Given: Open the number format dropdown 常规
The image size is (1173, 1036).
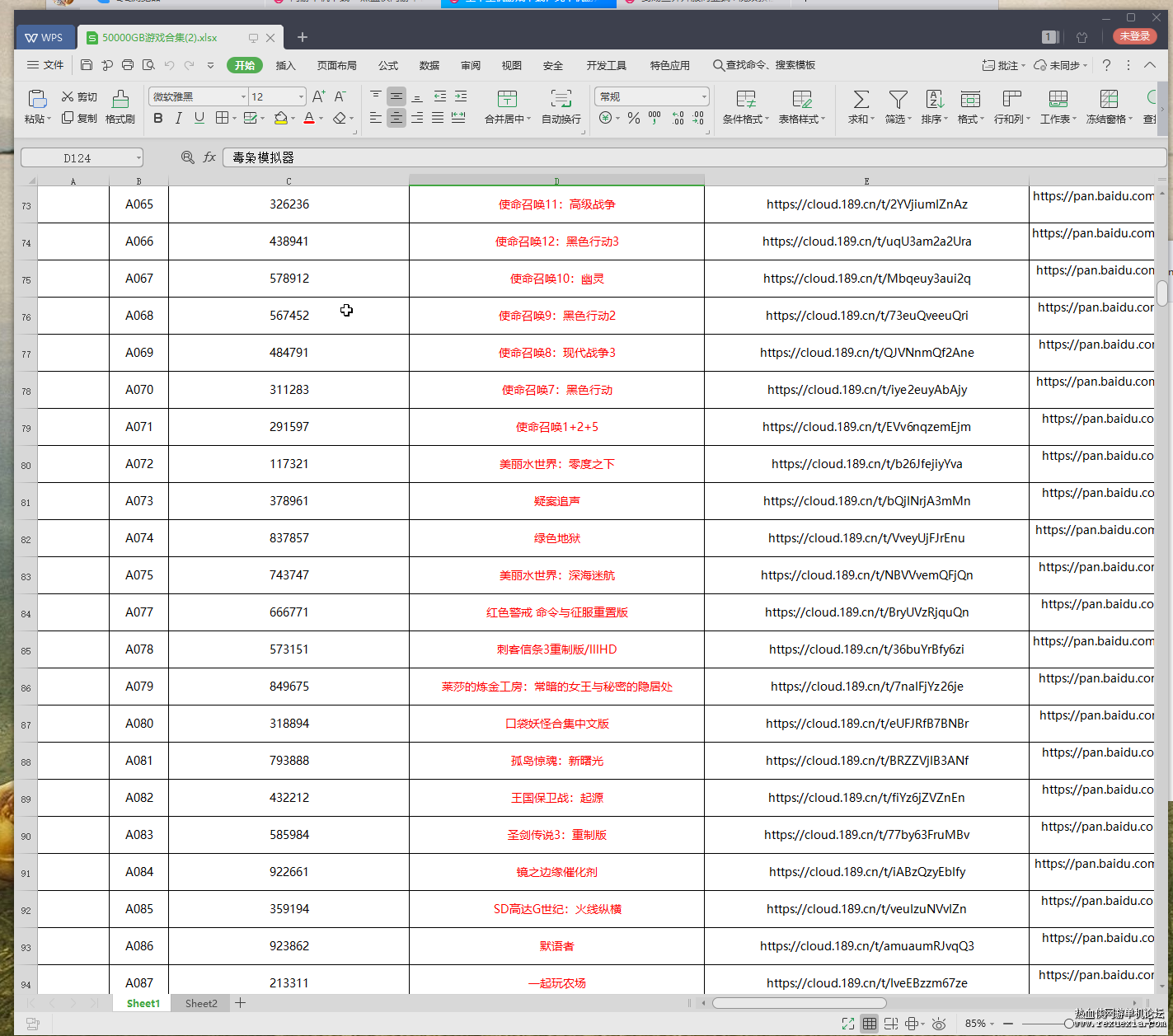Looking at the screenshot, I should (x=704, y=96).
